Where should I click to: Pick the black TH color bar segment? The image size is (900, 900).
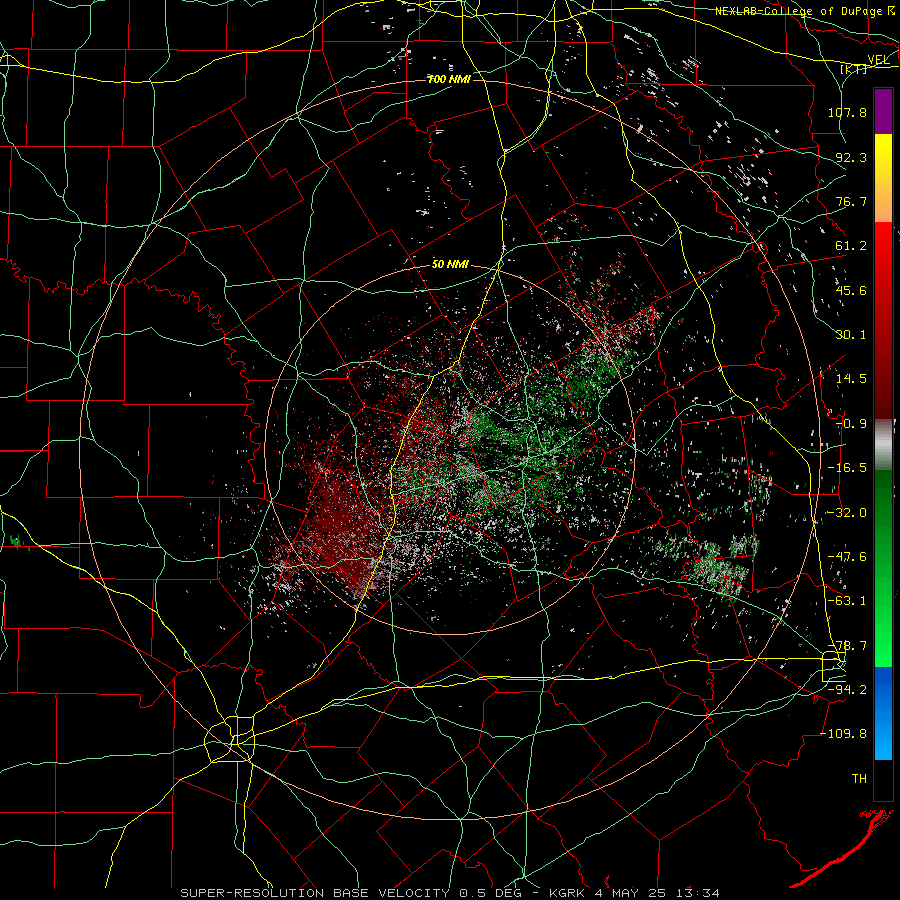point(883,779)
